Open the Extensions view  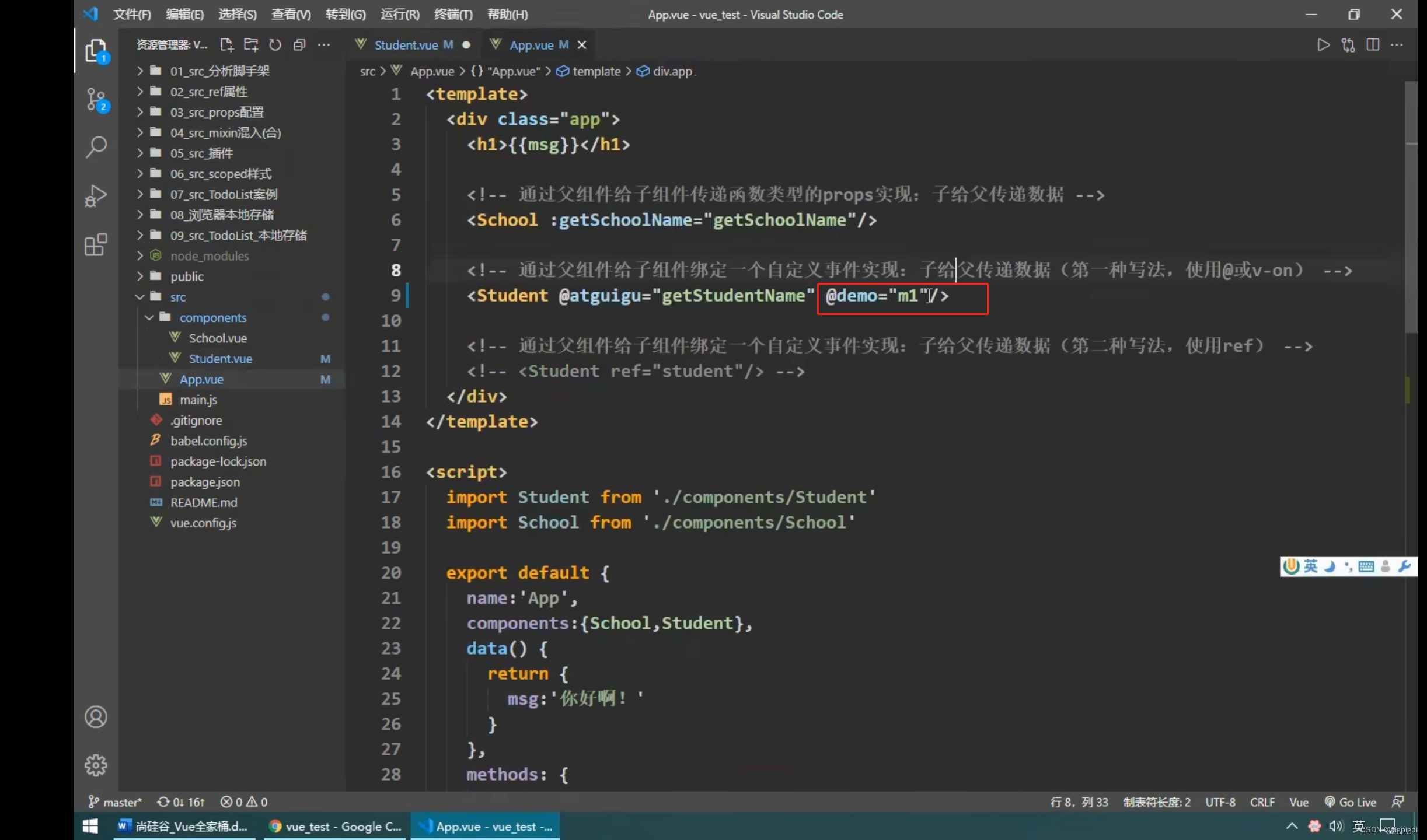click(96, 244)
